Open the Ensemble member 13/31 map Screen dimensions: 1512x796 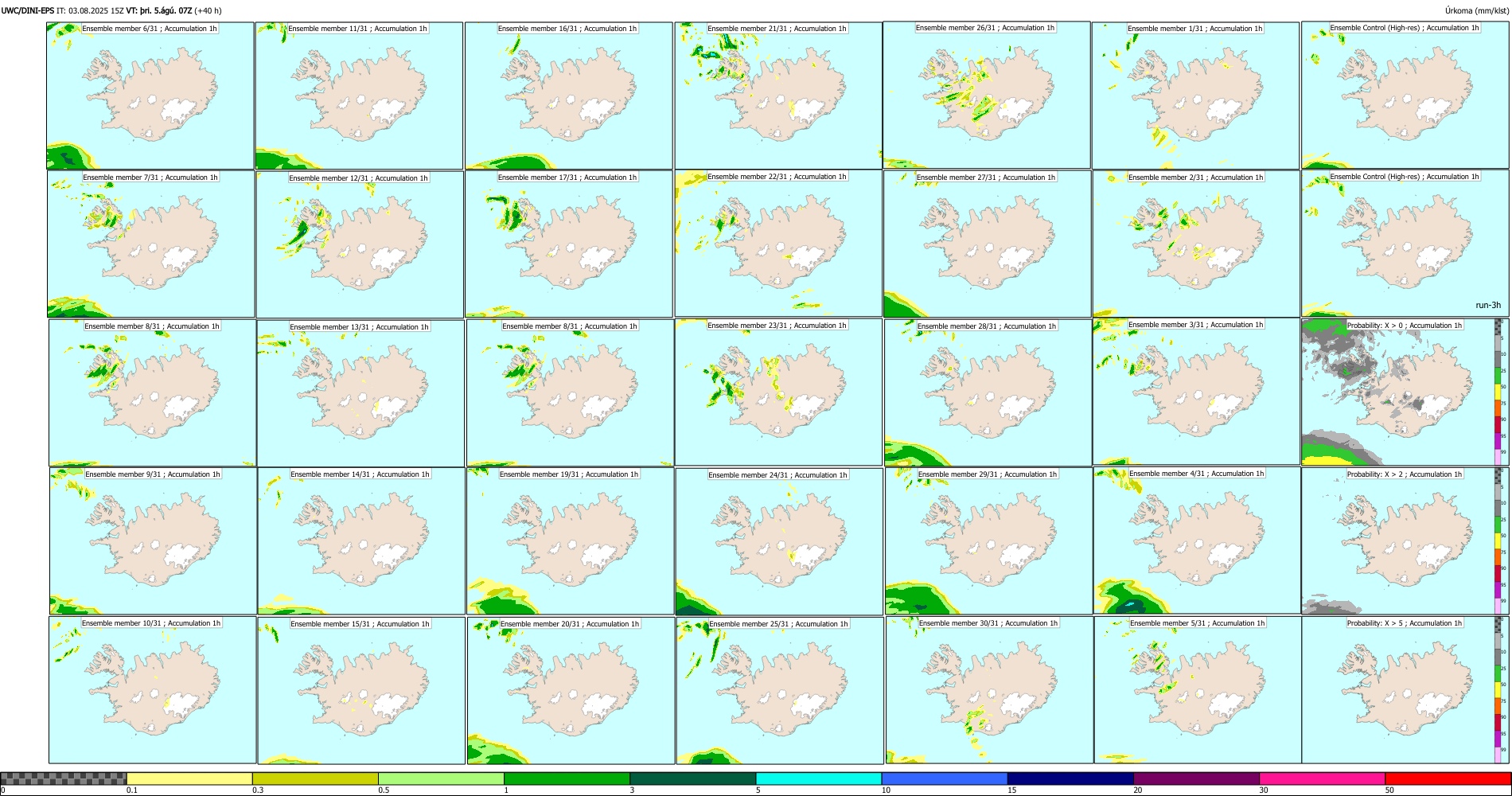coord(360,393)
